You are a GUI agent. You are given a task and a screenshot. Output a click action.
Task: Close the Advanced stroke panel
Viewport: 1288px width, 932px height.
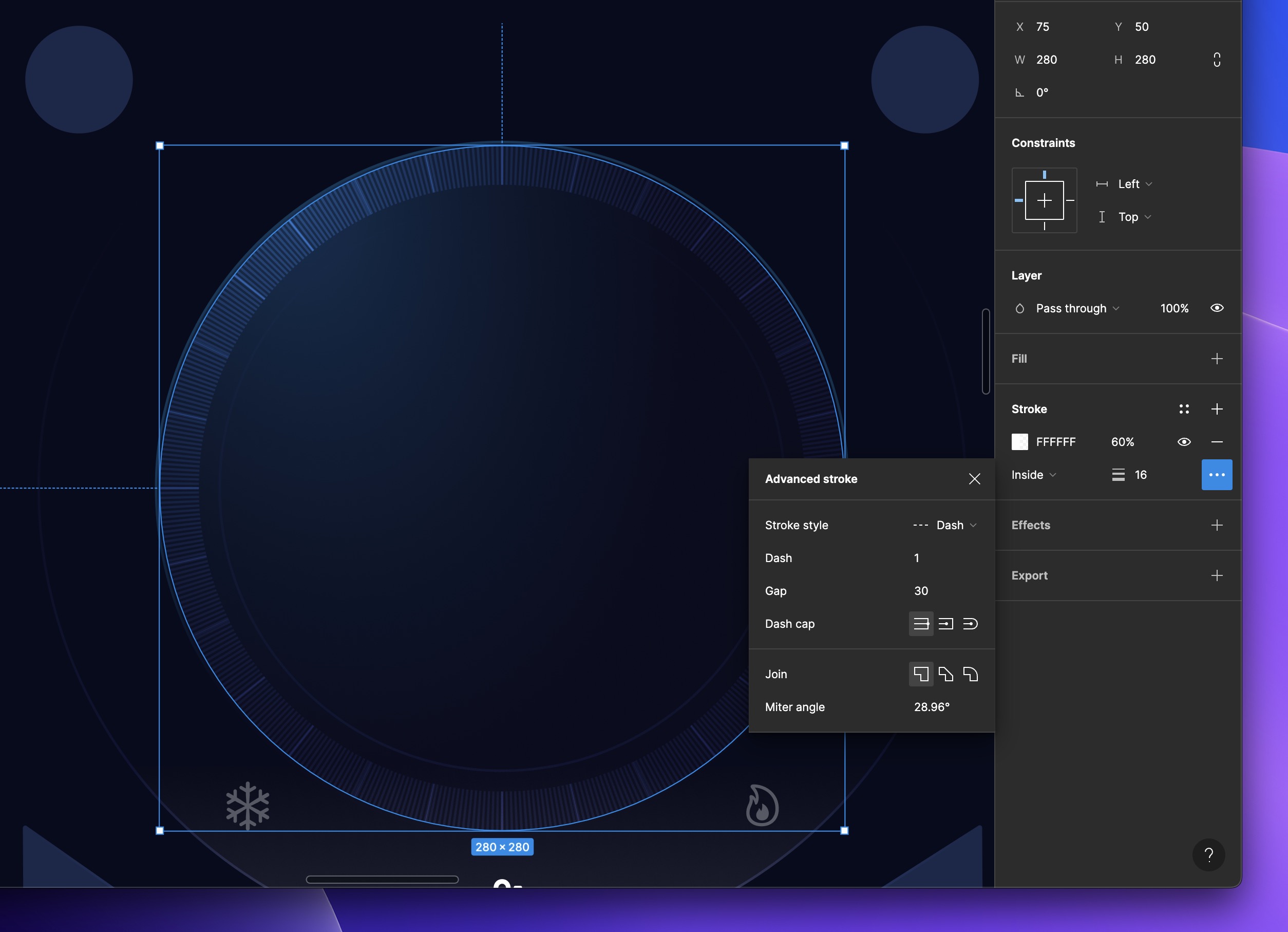[975, 478]
